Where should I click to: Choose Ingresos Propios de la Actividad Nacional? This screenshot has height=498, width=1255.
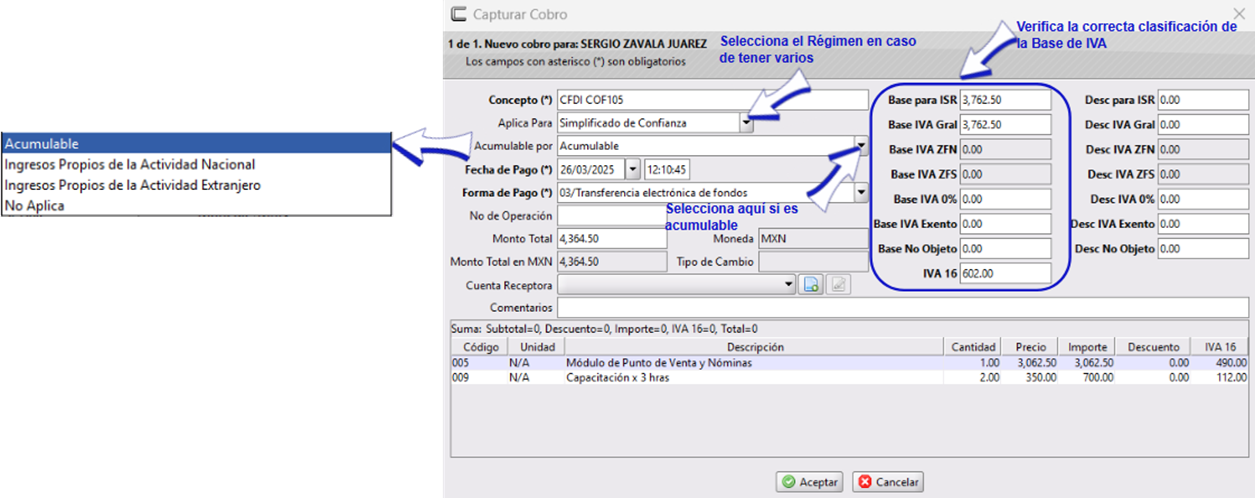tap(197, 164)
